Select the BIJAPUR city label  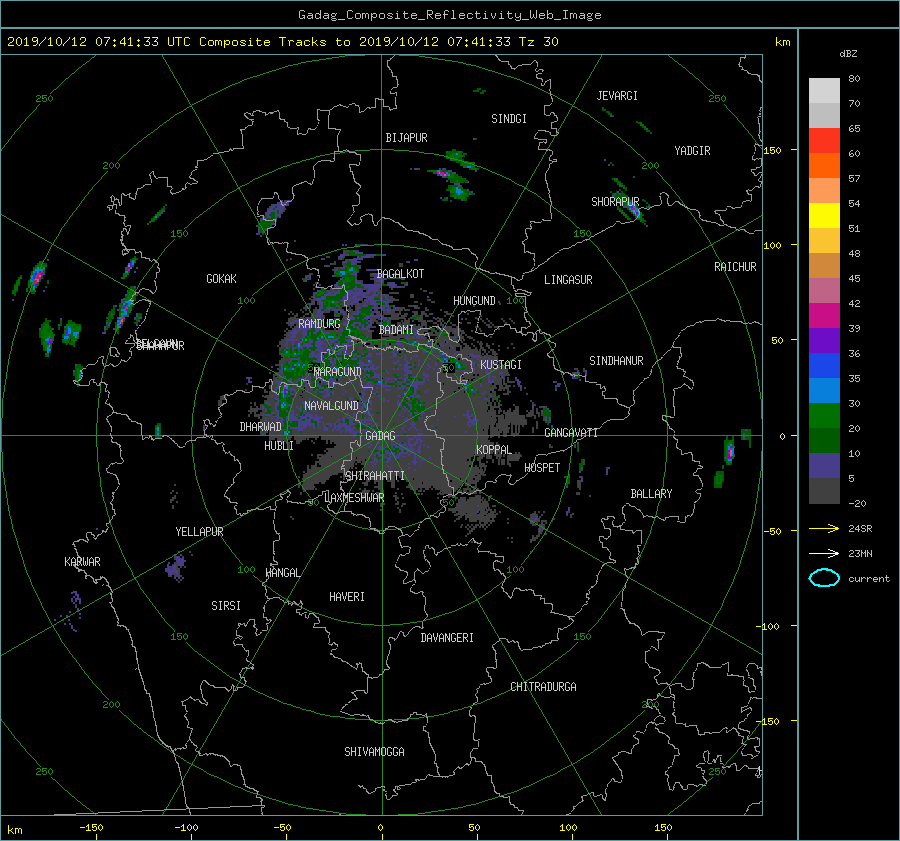406,138
